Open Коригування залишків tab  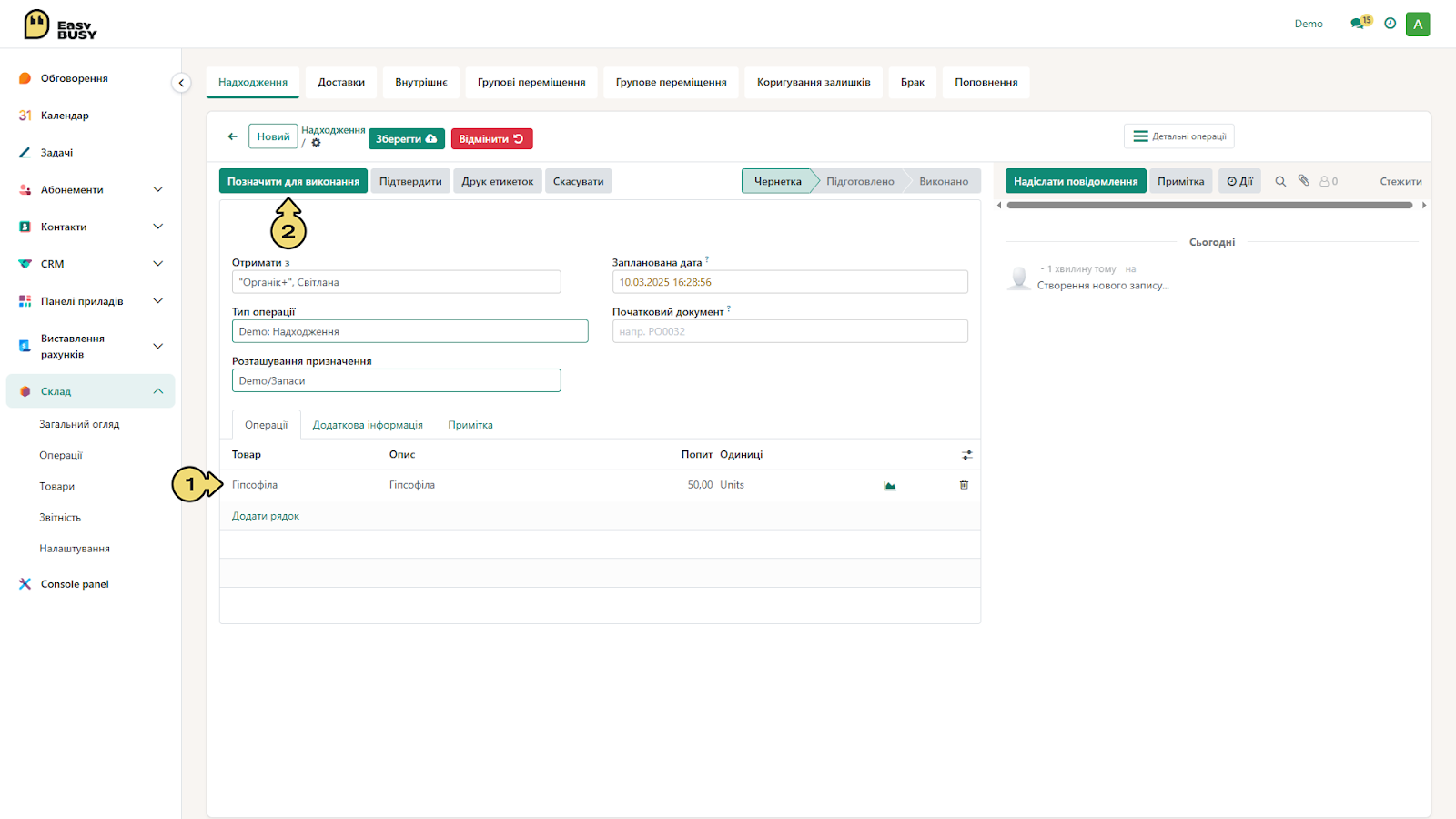point(814,83)
